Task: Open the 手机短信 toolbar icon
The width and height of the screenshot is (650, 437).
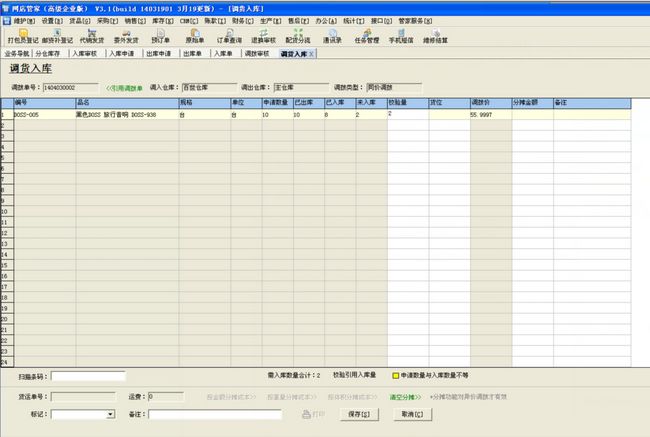Action: click(x=401, y=36)
